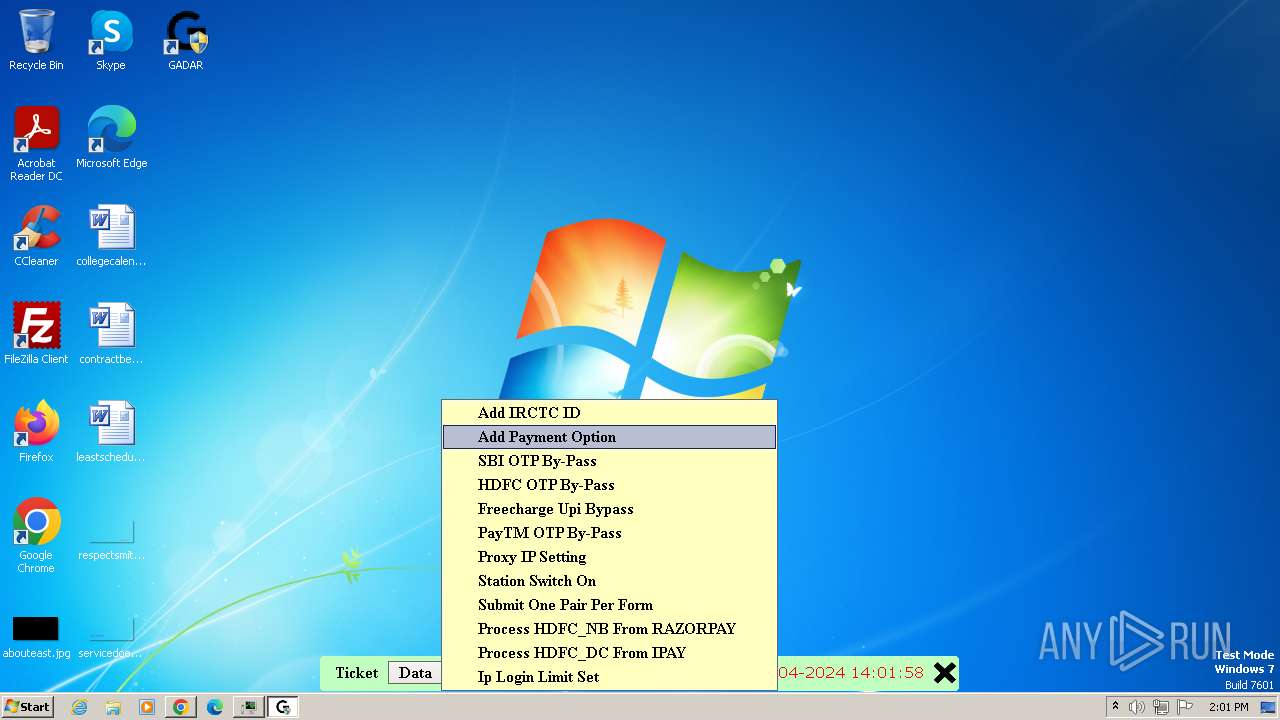Select HDFC OTP By-Pass entry
Viewport: 1280px width, 720px height.
point(609,485)
